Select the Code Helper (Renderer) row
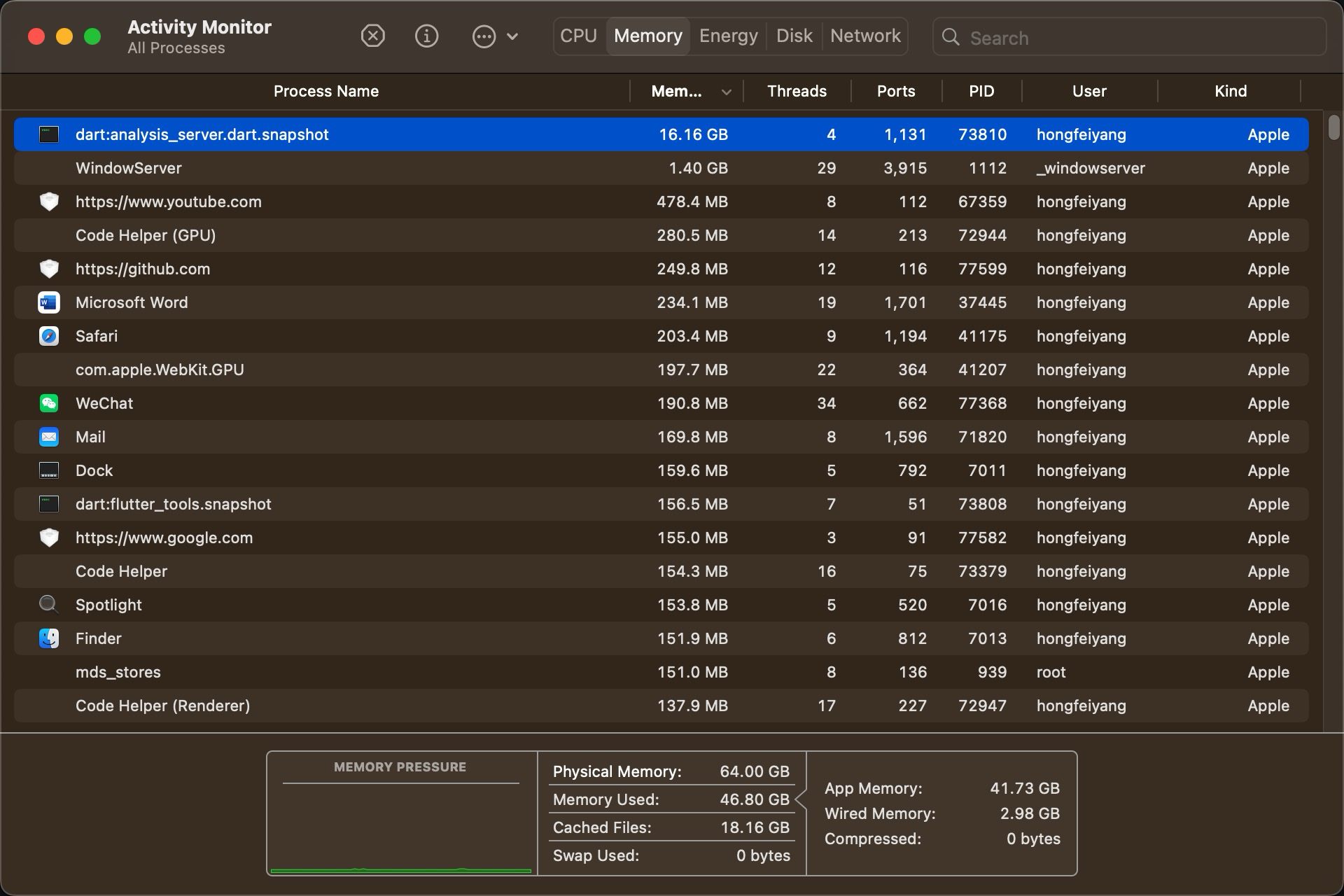Viewport: 1344px width, 896px height. (x=661, y=706)
